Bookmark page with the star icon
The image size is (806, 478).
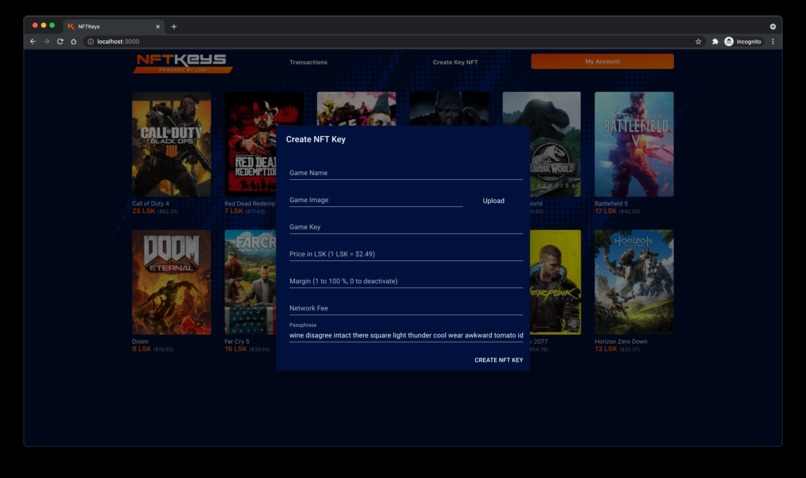[x=698, y=42]
